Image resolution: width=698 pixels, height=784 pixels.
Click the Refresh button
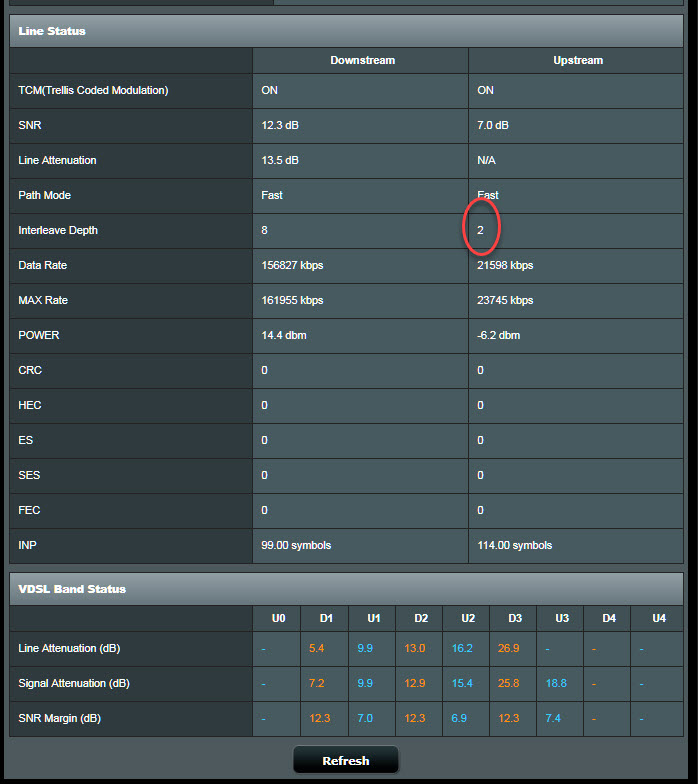coord(346,760)
